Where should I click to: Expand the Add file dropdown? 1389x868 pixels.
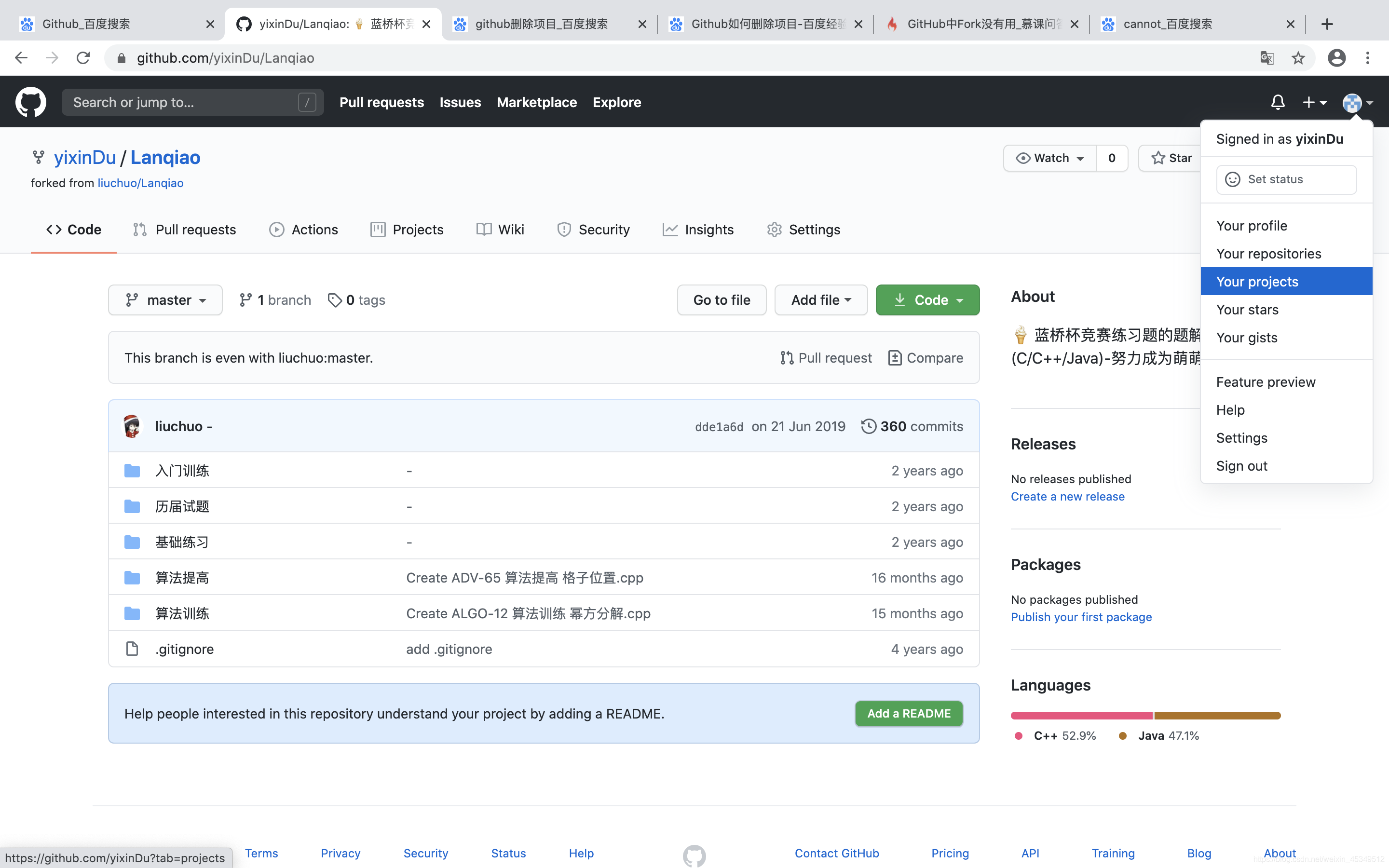click(x=821, y=299)
